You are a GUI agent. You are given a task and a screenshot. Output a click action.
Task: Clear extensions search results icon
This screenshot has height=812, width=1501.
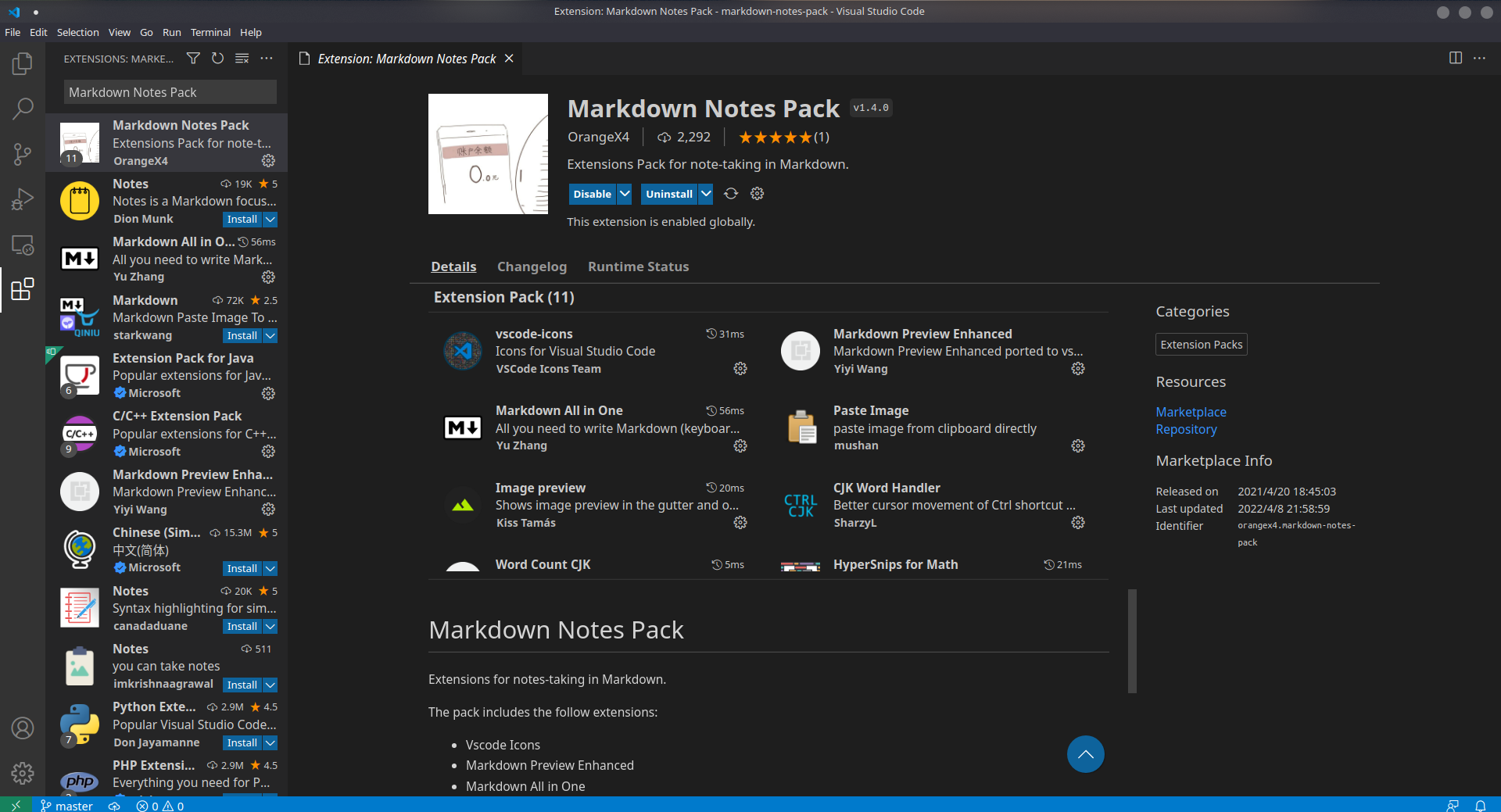coord(242,59)
